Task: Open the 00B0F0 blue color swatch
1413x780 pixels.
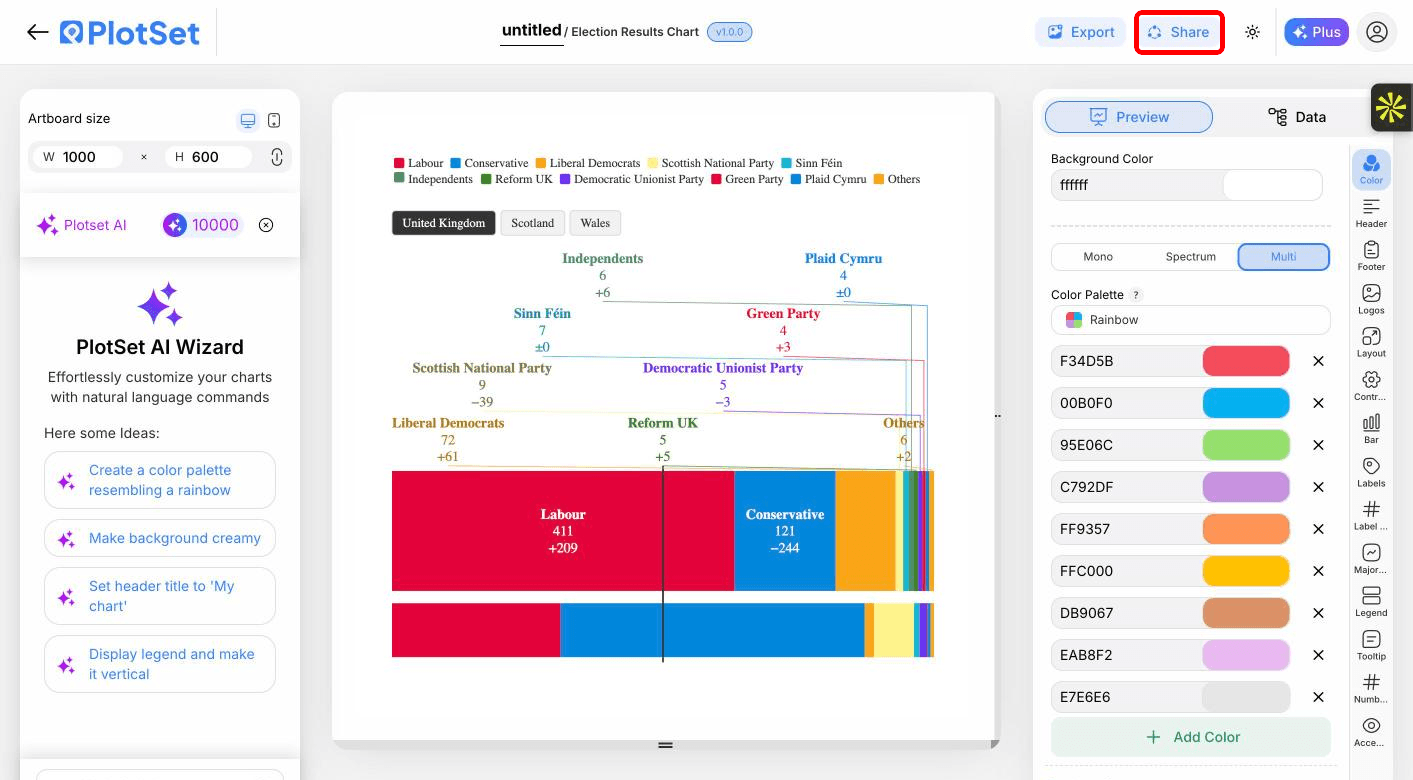Action: click(x=1246, y=403)
